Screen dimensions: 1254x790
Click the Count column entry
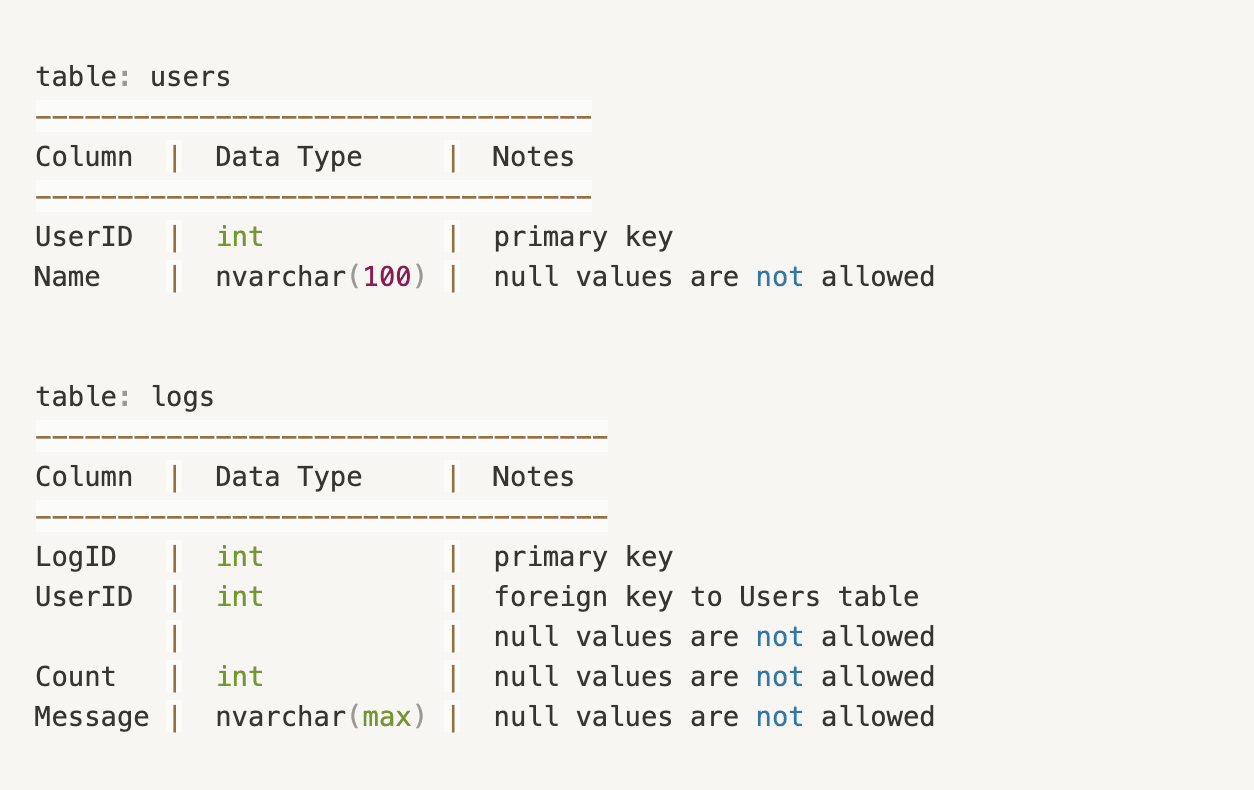[76, 677]
